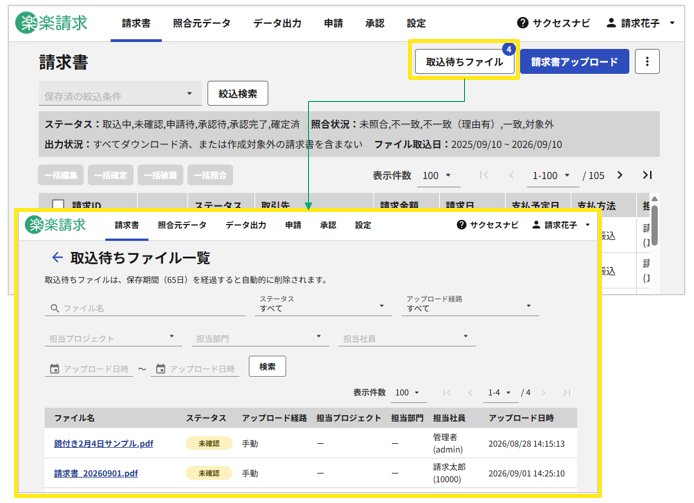Click the アップロード日時 column header
Screen dimensions: 694x503
coord(521,418)
